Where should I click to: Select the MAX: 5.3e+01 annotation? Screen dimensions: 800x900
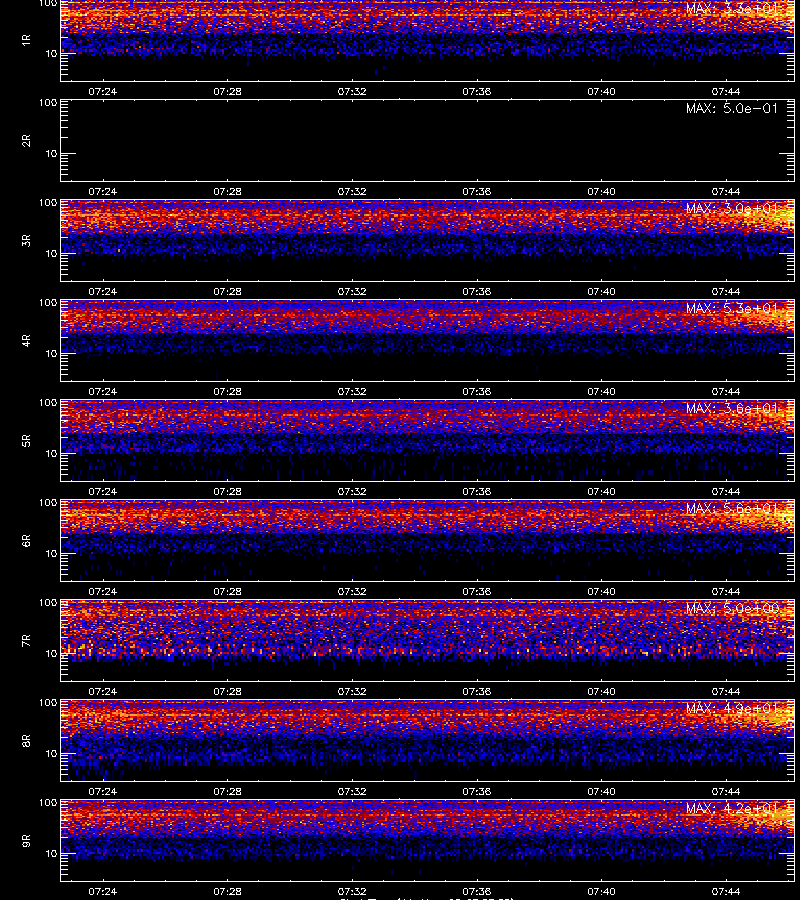[732, 308]
